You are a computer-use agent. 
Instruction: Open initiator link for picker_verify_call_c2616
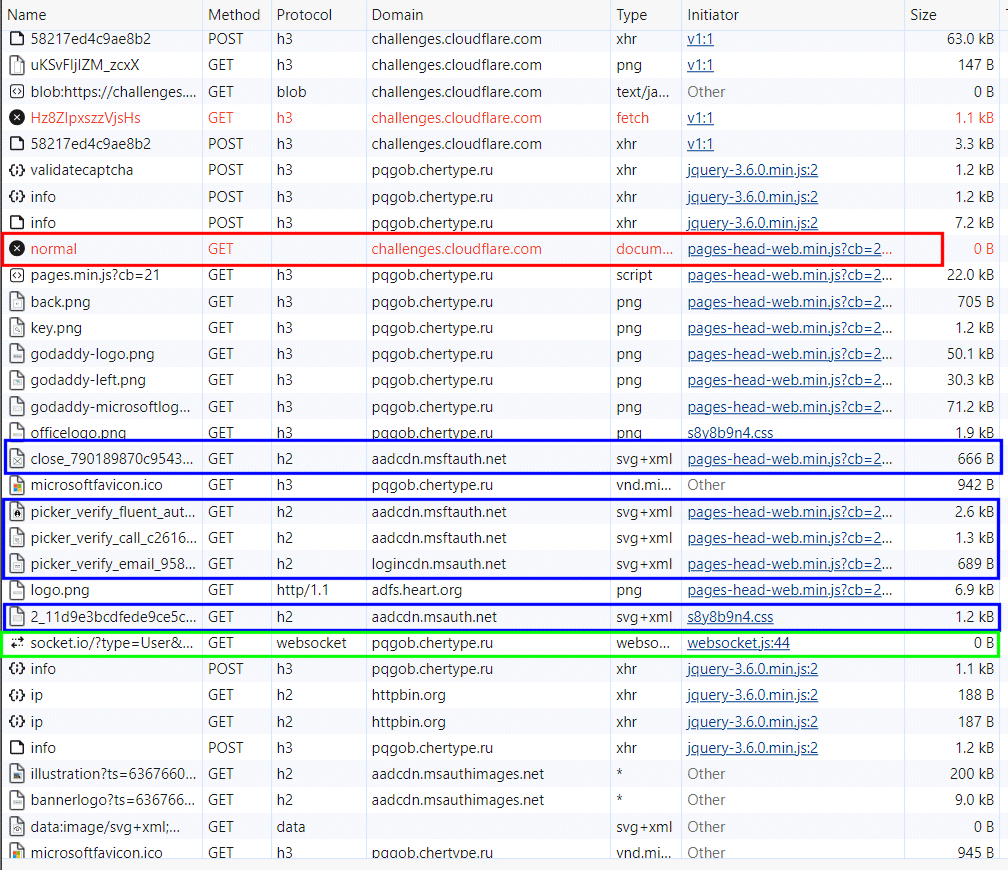(x=789, y=538)
